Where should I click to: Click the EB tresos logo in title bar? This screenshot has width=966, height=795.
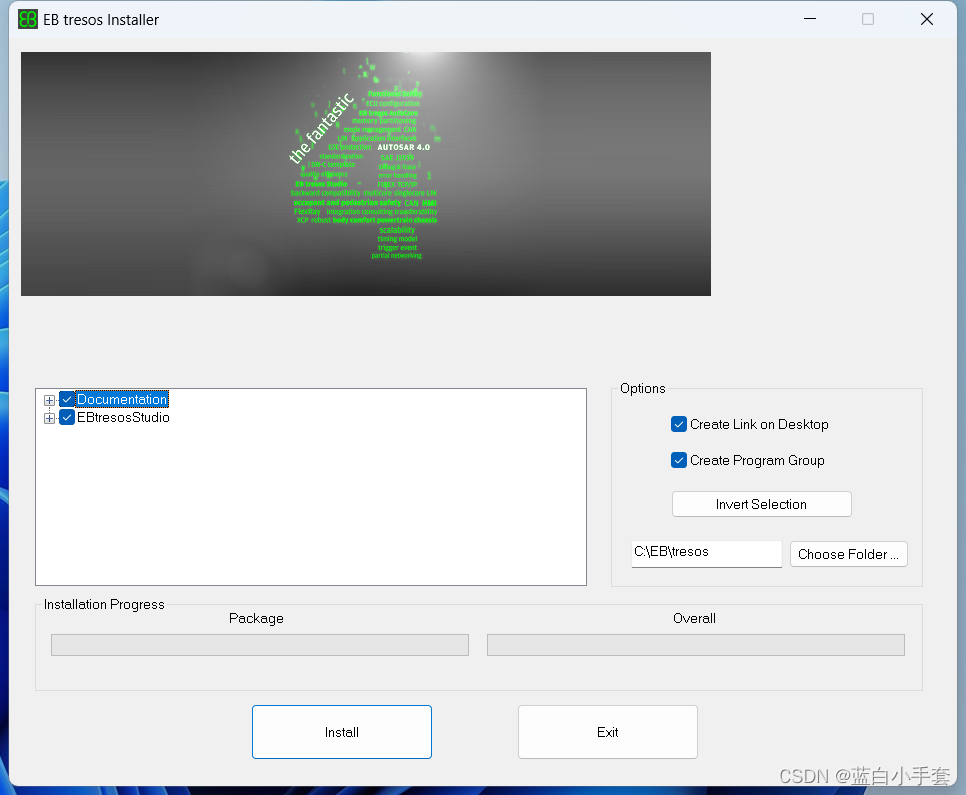[28, 20]
